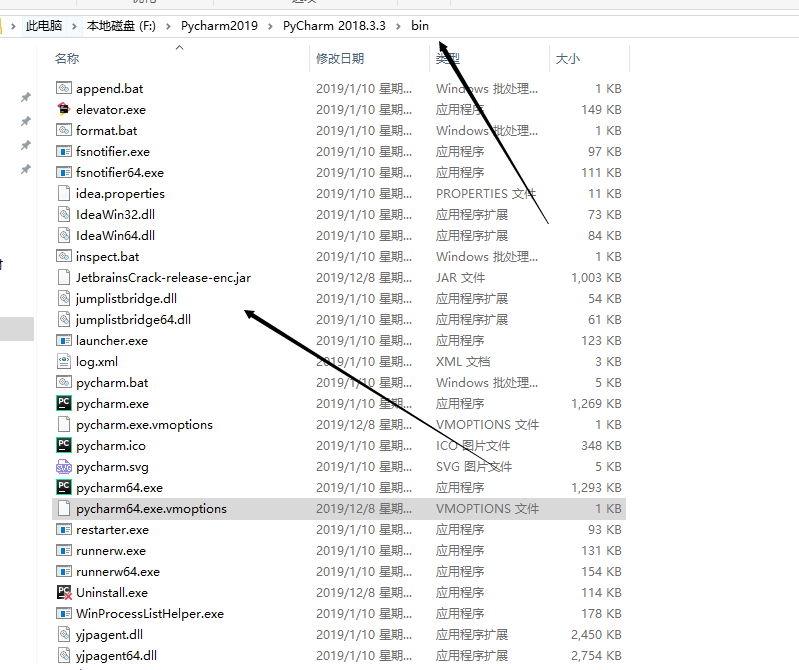This screenshot has height=670, width=799.
Task: Expand the chevron before 此电脑 breadcrumb
Action: tap(13, 26)
